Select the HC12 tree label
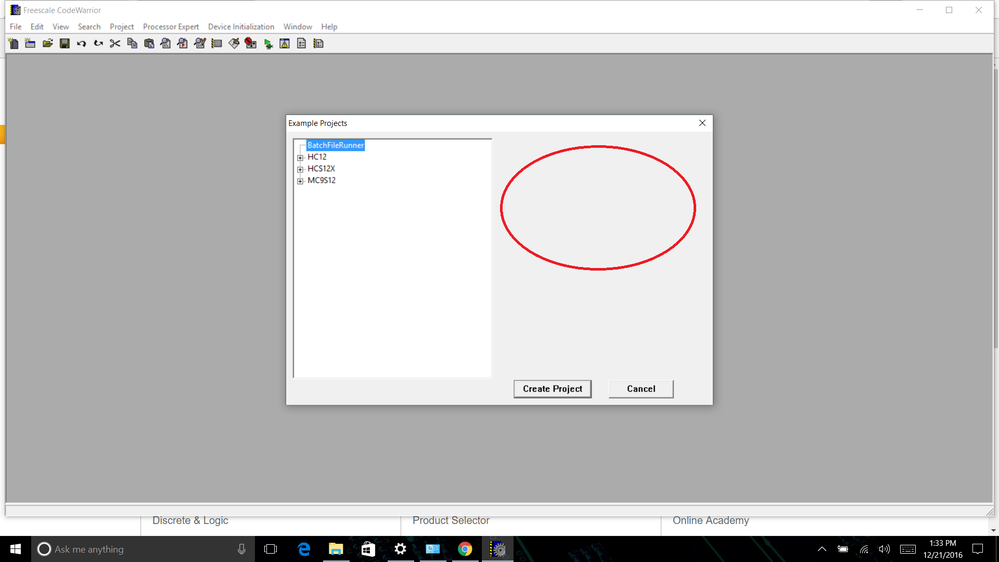Screen dimensions: 999x562 click(317, 157)
